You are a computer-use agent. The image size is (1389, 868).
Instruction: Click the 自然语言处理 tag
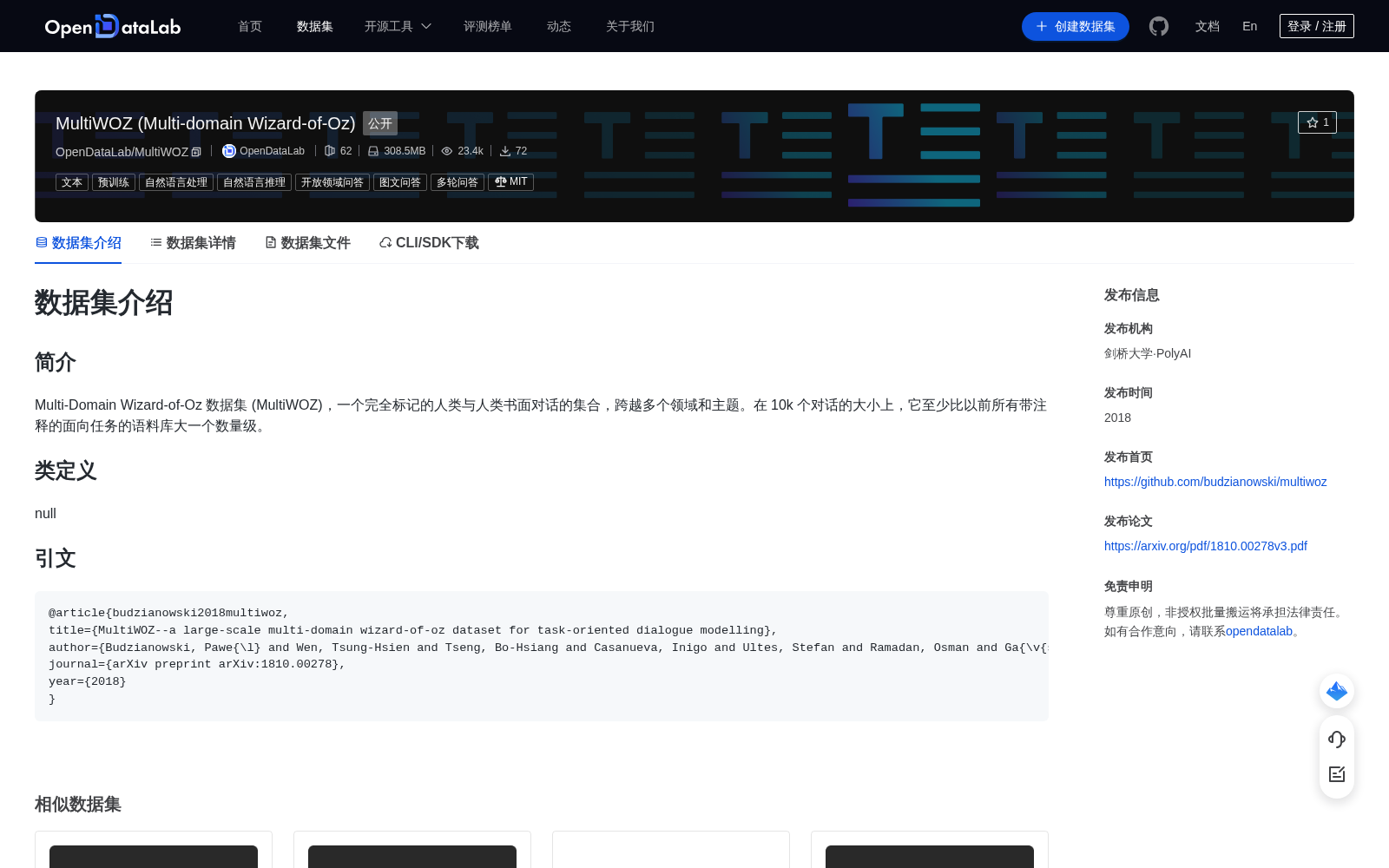[176, 182]
